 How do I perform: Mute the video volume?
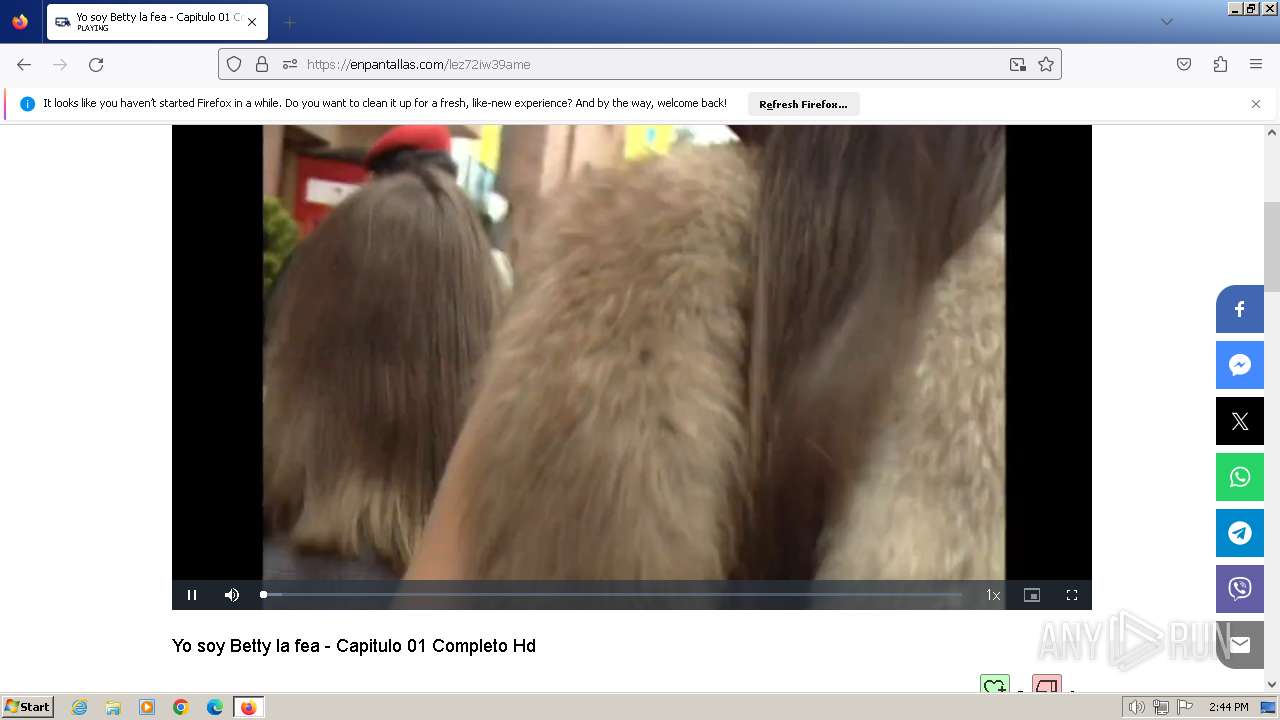pos(232,595)
